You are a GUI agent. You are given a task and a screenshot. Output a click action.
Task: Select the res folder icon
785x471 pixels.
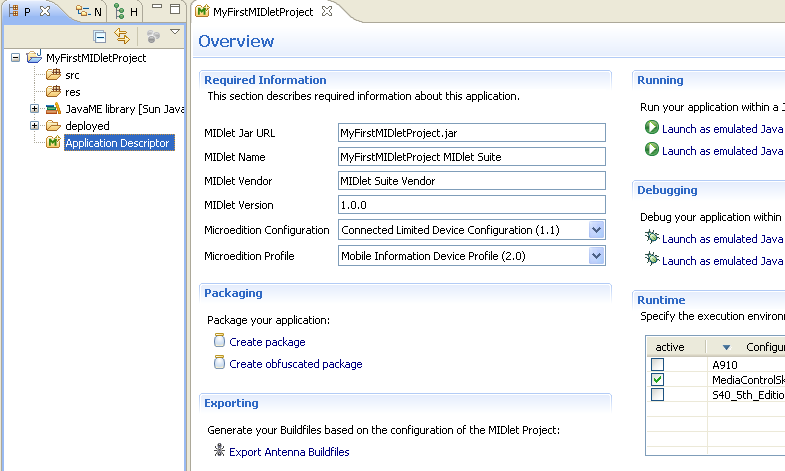coord(54,92)
